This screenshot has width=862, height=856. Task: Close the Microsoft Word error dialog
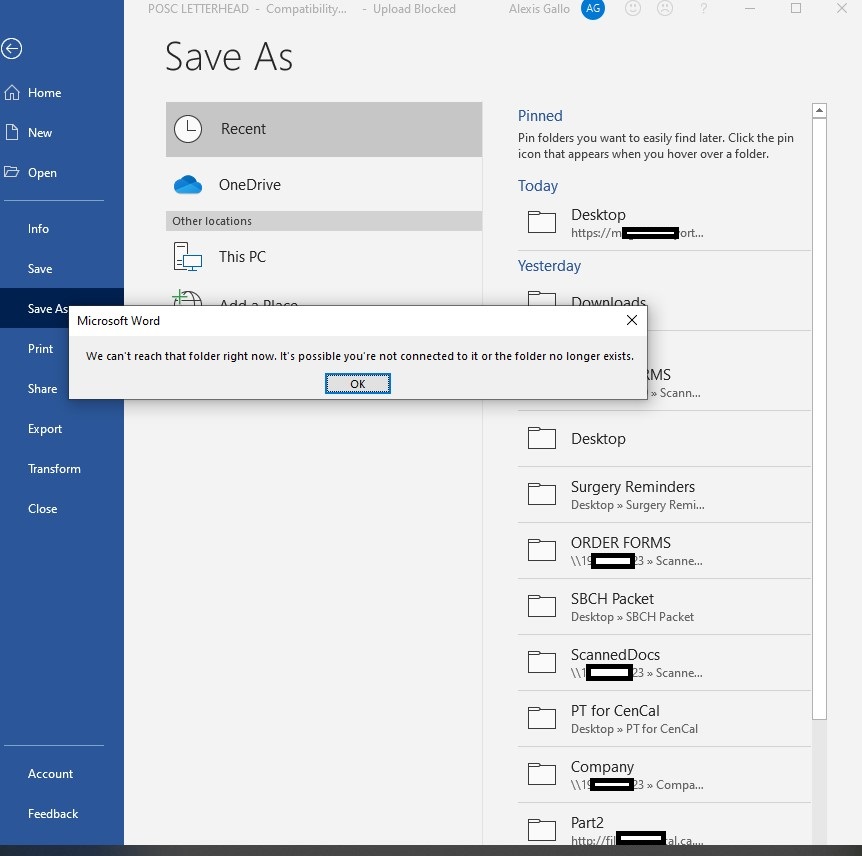pos(632,321)
